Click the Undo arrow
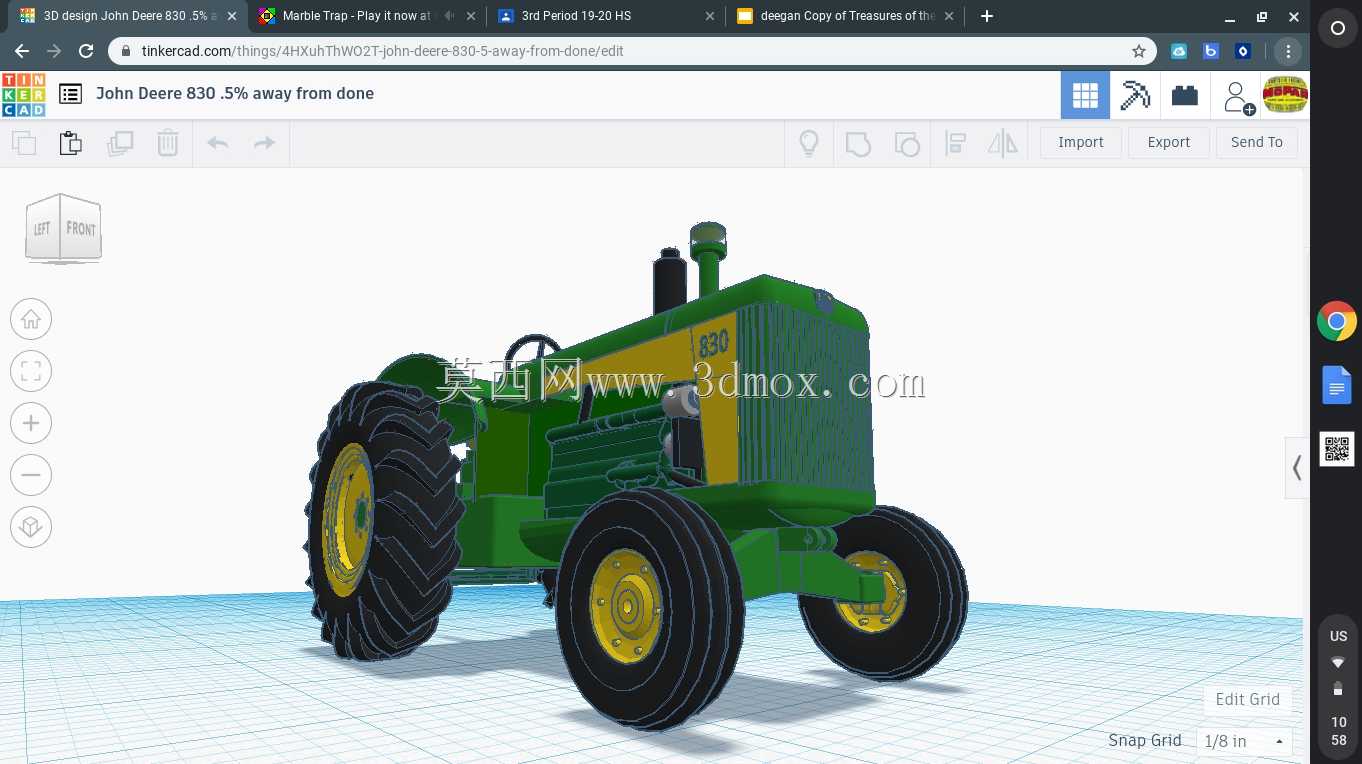The image size is (1362, 764). pyautogui.click(x=218, y=143)
